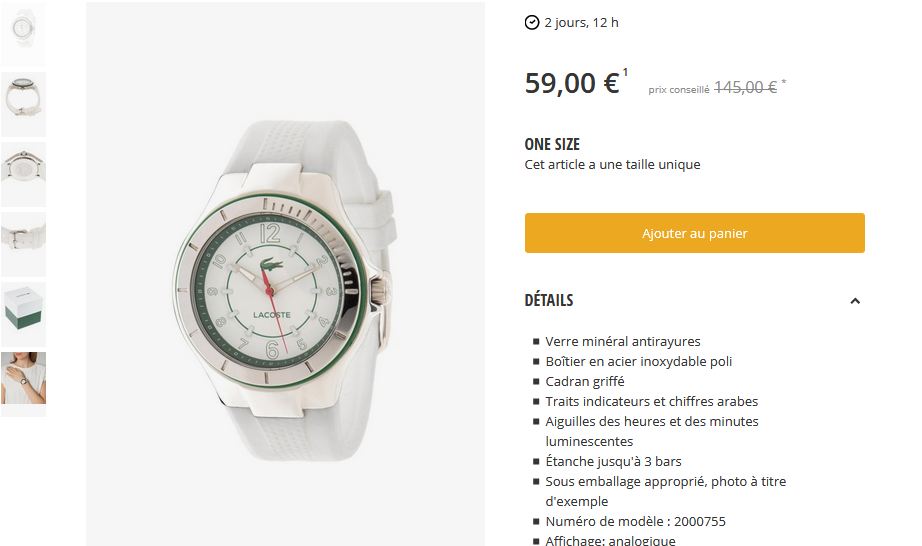
Task: Click the crossed-out 145,00 € price
Action: (745, 88)
